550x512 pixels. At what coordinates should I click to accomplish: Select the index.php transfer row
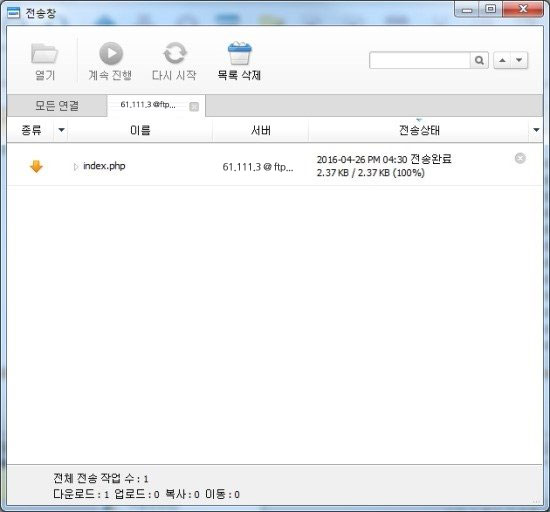tap(275, 166)
